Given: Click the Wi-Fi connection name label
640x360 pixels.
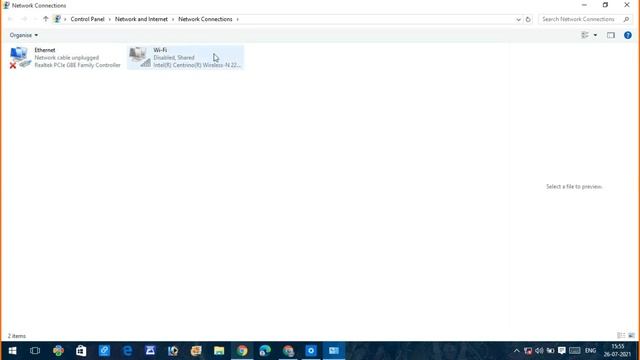Looking at the screenshot, I should [x=160, y=50].
